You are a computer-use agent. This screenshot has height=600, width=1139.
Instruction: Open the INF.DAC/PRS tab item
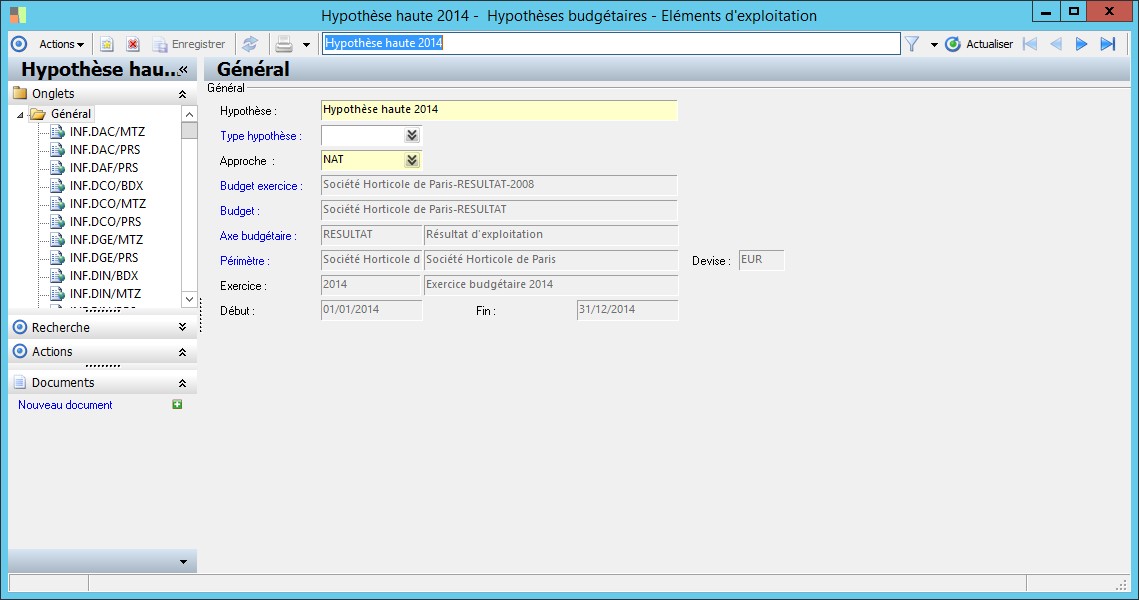point(105,150)
